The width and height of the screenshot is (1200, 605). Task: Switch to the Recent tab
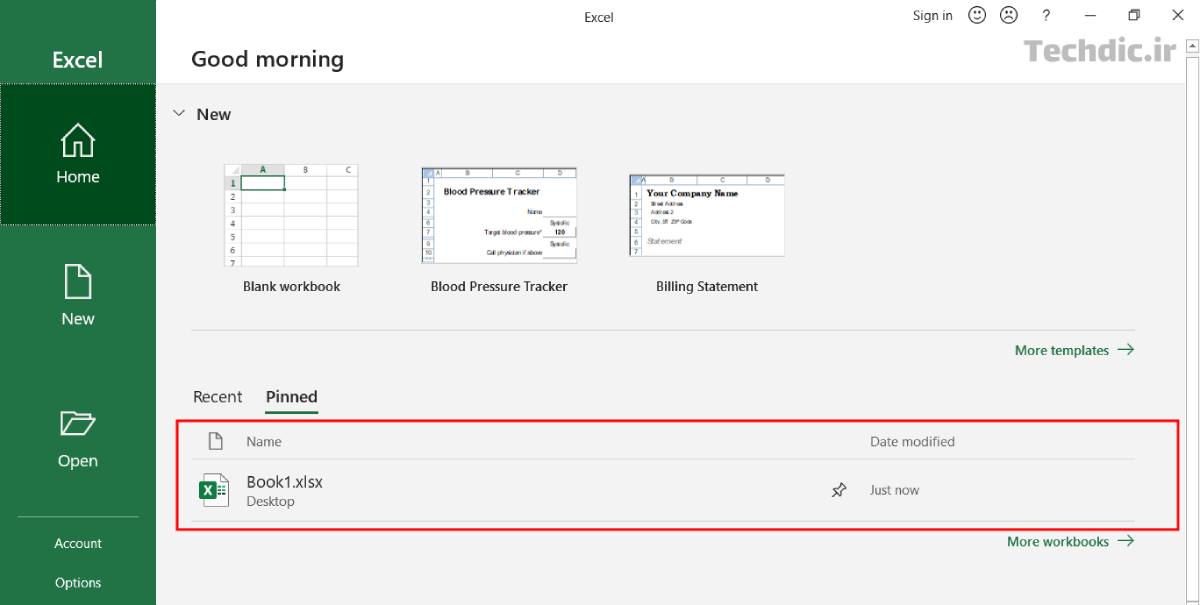(217, 397)
